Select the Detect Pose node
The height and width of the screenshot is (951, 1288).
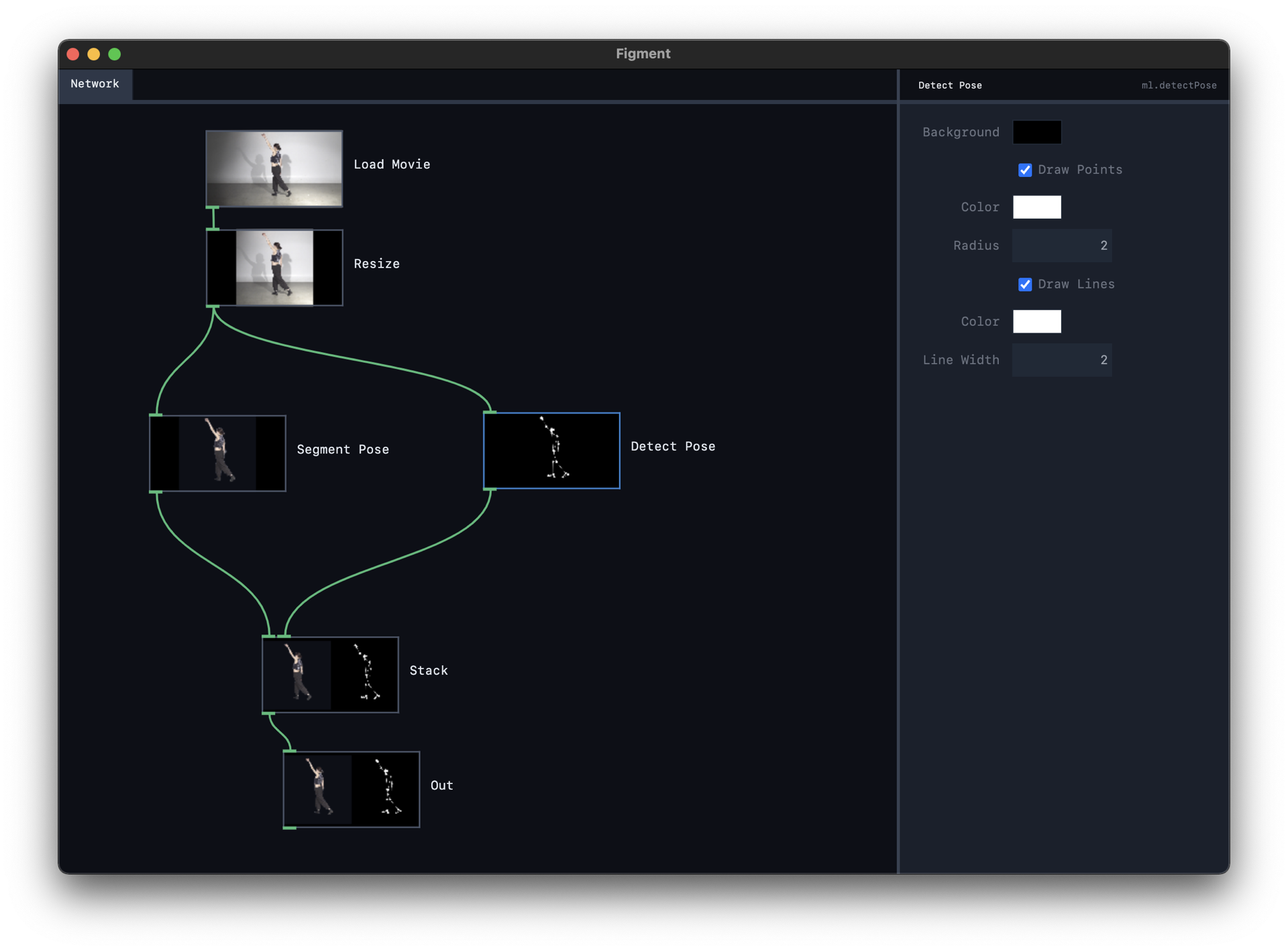[x=551, y=450]
